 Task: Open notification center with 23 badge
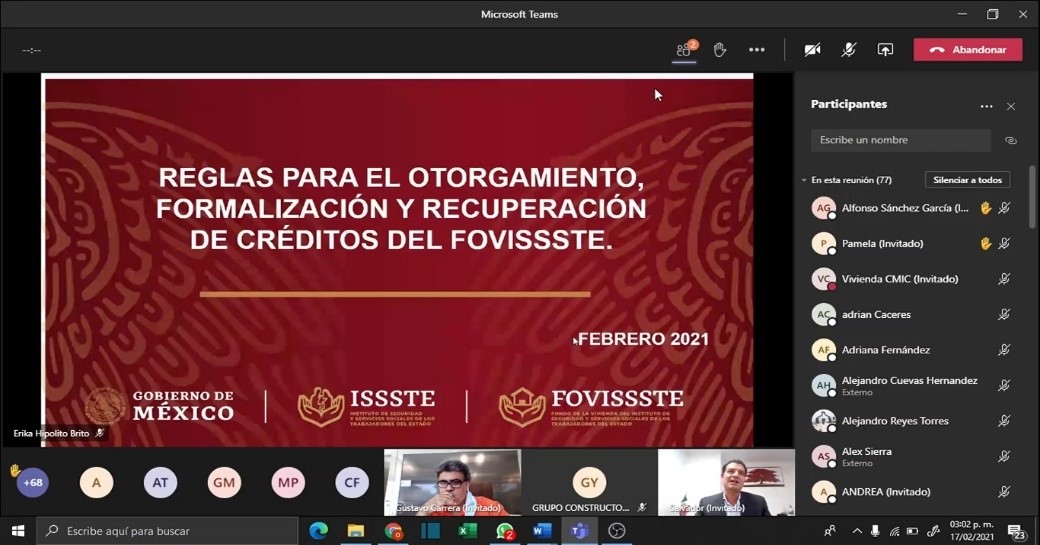(1017, 531)
